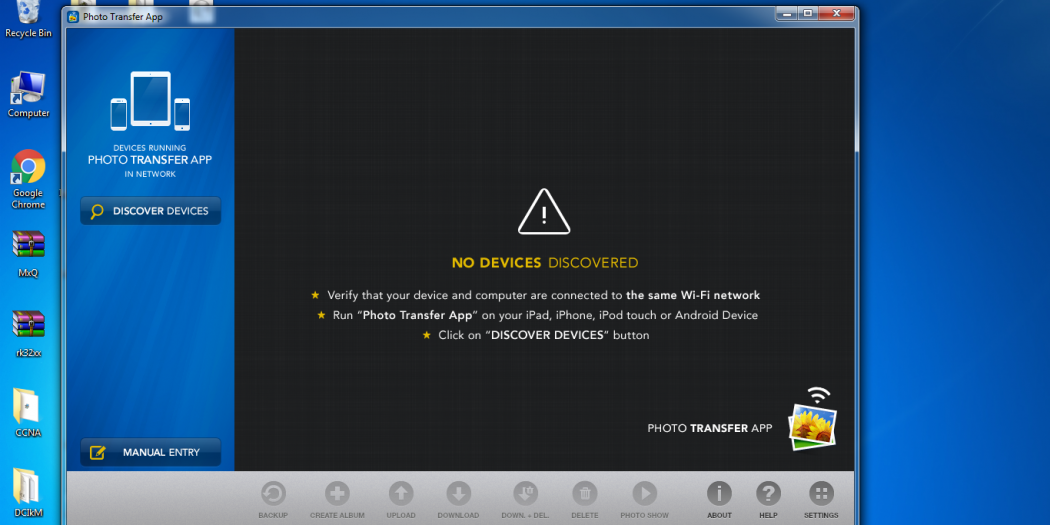The width and height of the screenshot is (1050, 525).
Task: Start the Photo Show play icon
Action: click(645, 494)
